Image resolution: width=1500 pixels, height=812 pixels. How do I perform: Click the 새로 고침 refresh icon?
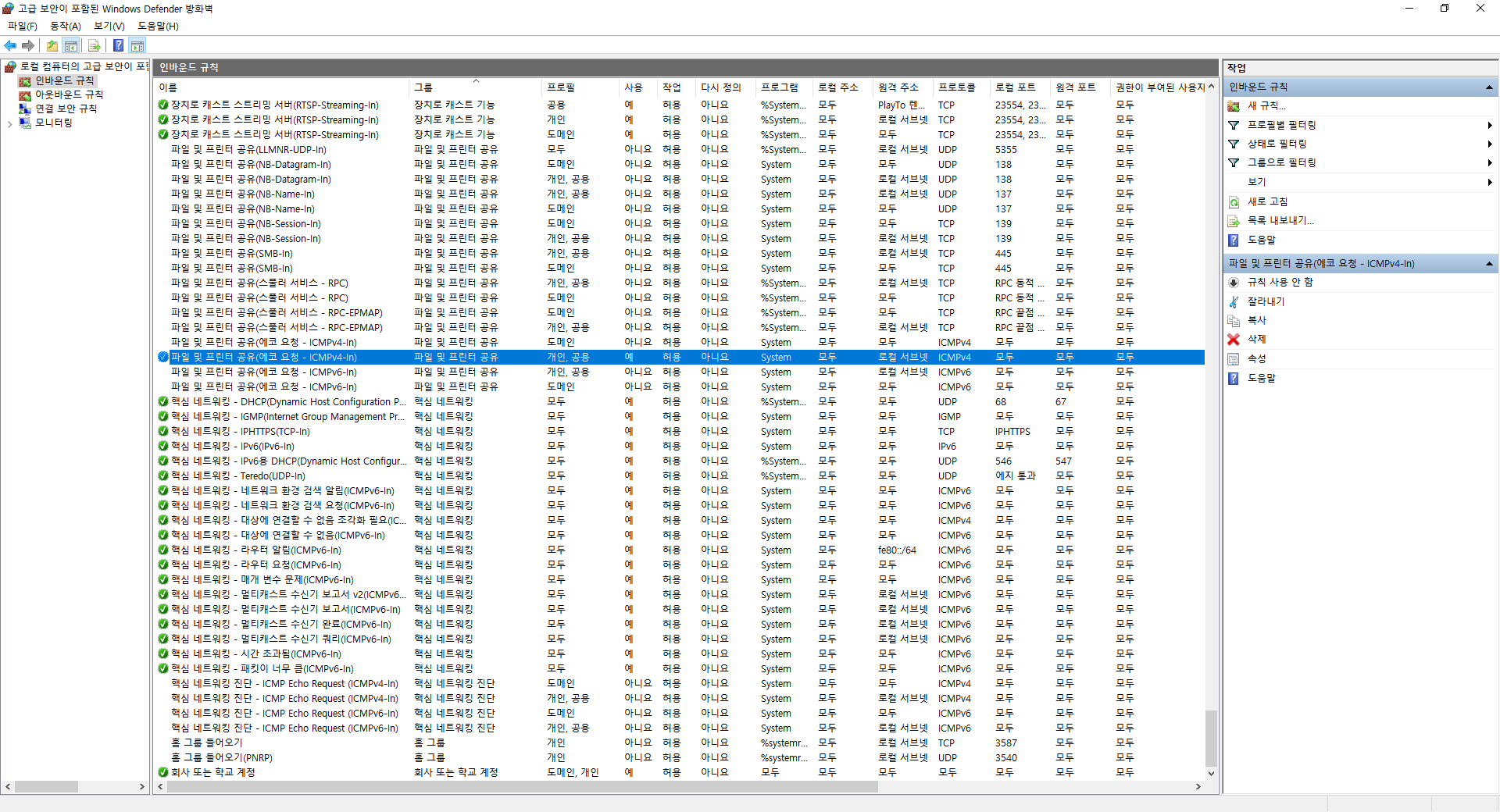[1234, 201]
